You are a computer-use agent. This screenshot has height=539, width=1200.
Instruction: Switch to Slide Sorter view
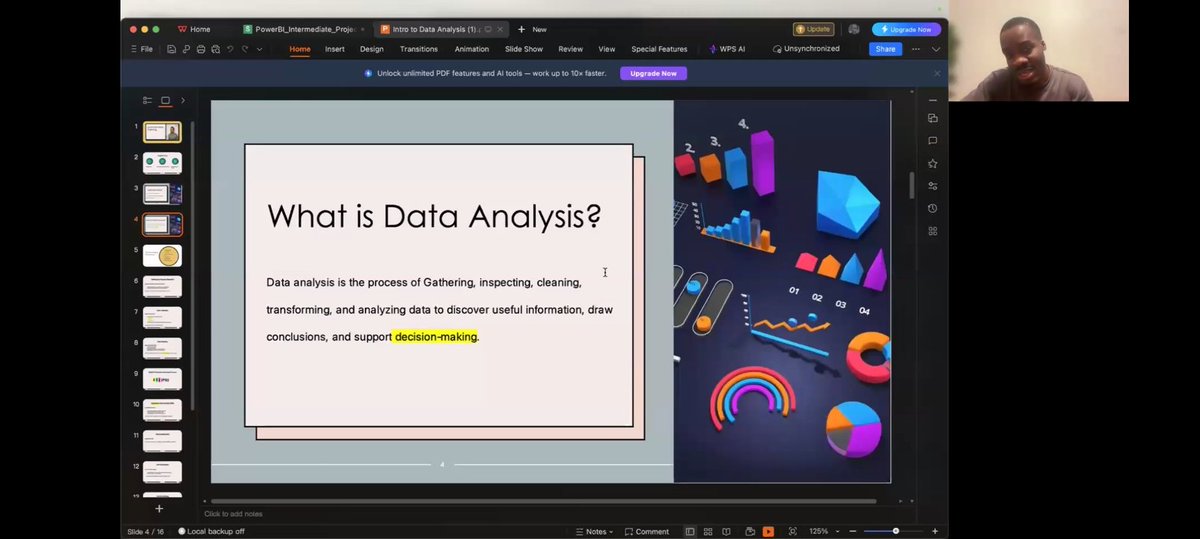tap(708, 531)
